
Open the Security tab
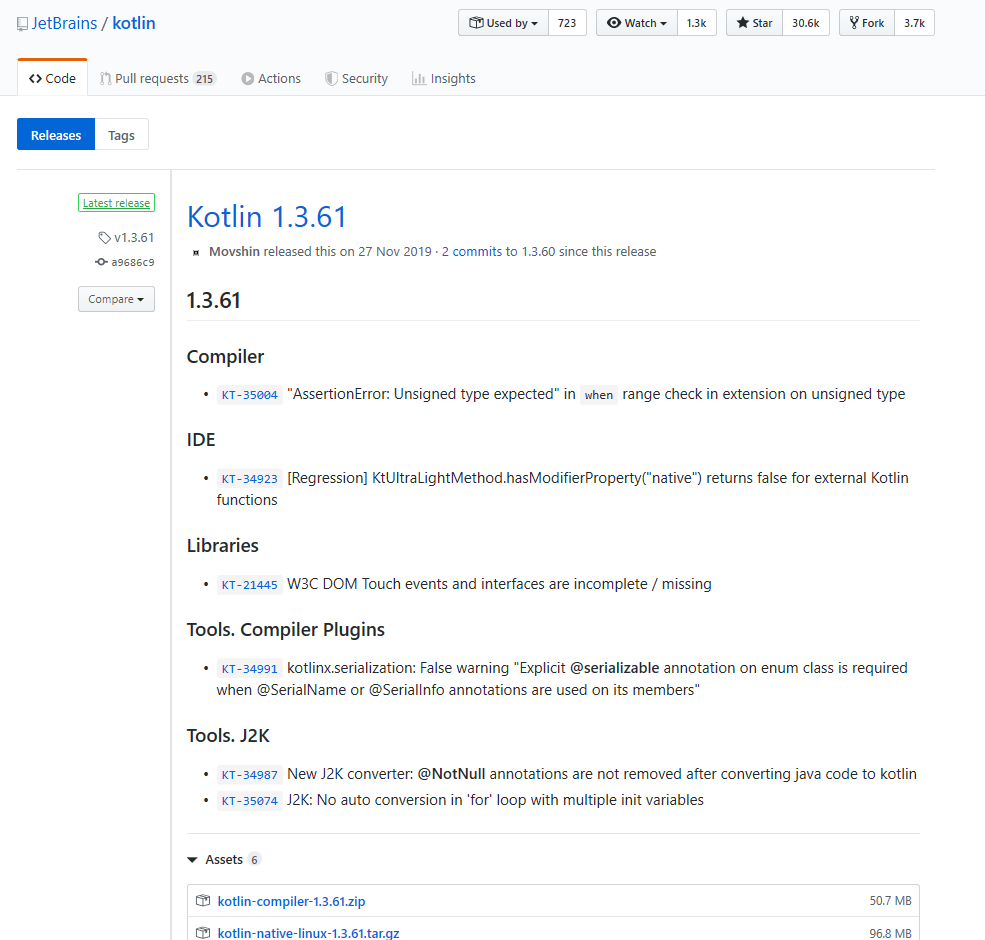[x=356, y=79]
